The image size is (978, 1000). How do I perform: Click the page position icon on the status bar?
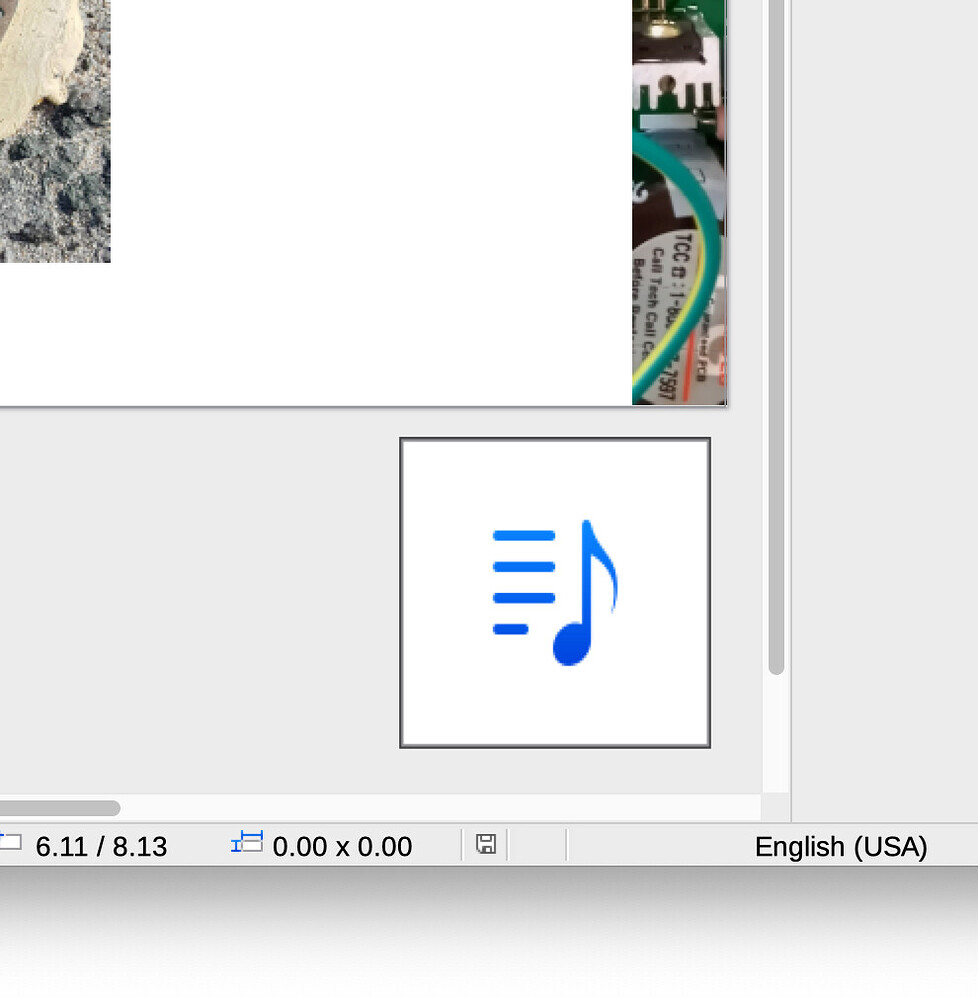point(10,845)
